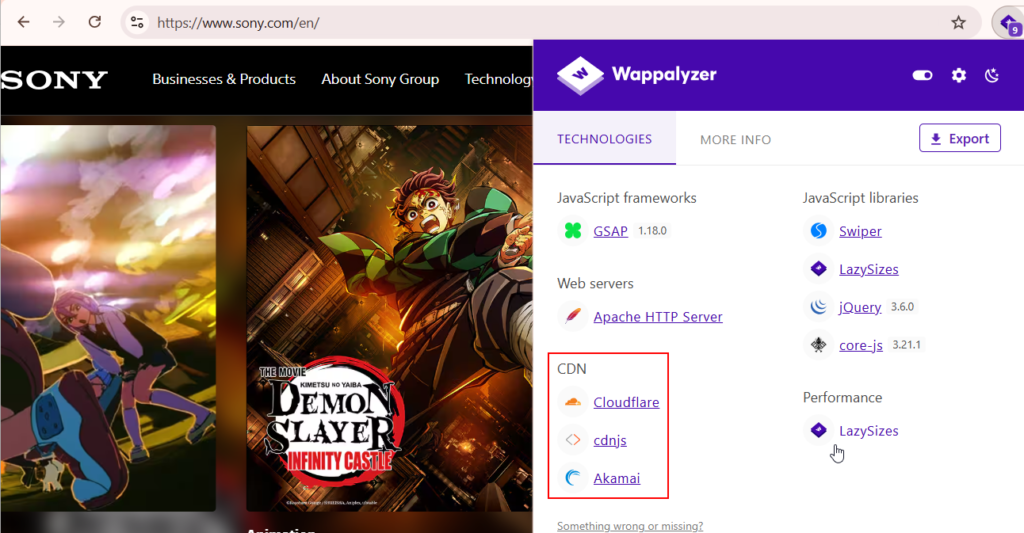Click the Cloudflare cloud icon
Viewport: 1024px width, 533px height.
pos(573,402)
